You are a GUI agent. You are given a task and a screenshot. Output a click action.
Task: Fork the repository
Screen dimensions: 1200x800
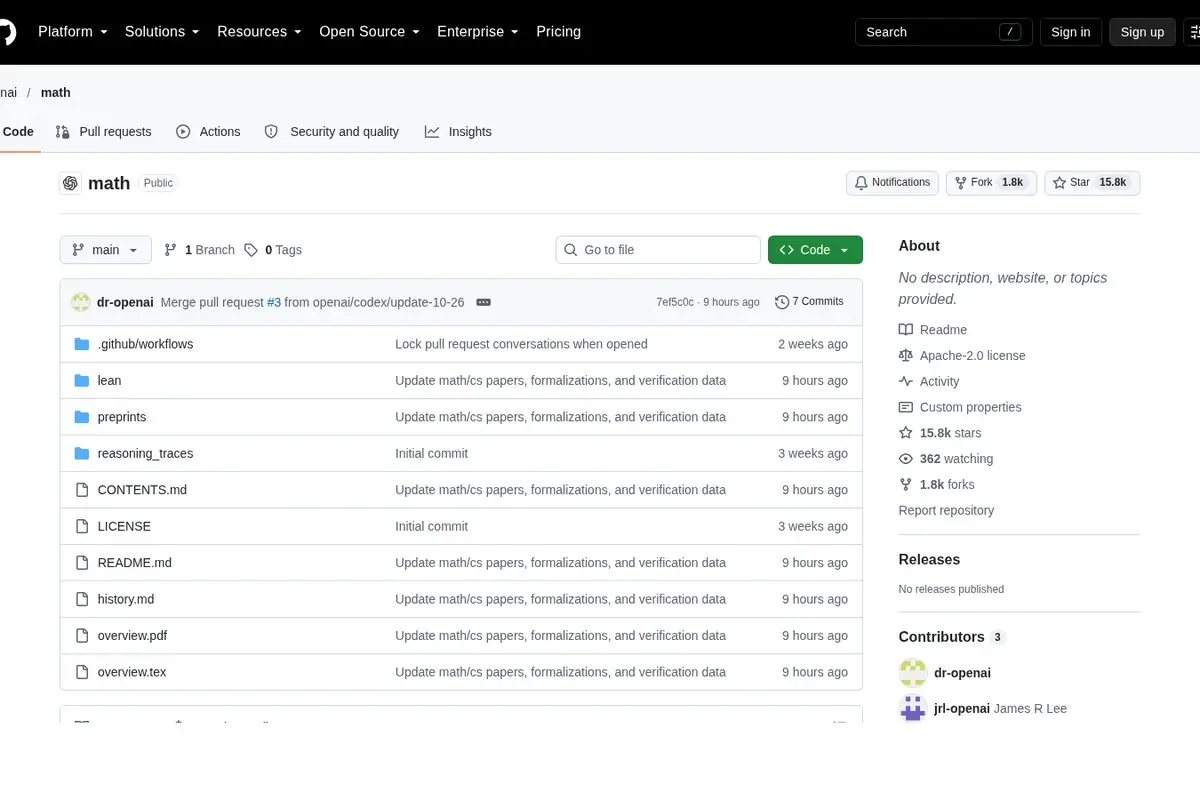991,183
